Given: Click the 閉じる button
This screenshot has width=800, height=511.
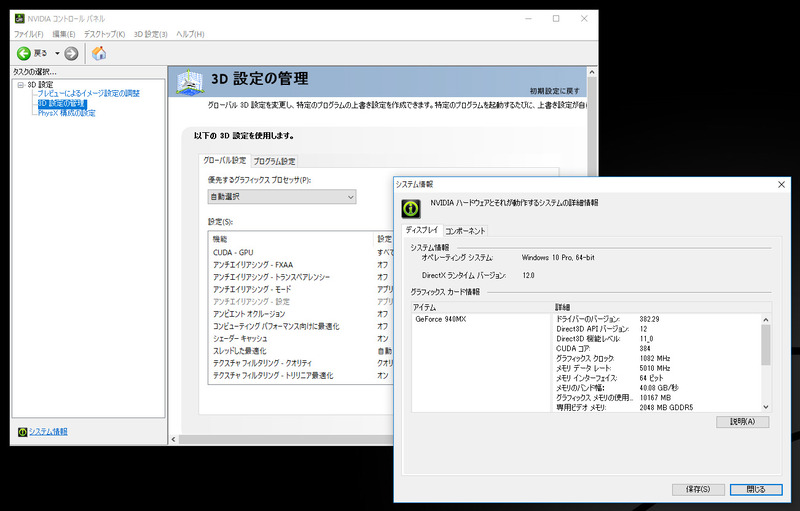Looking at the screenshot, I should tap(756, 489).
